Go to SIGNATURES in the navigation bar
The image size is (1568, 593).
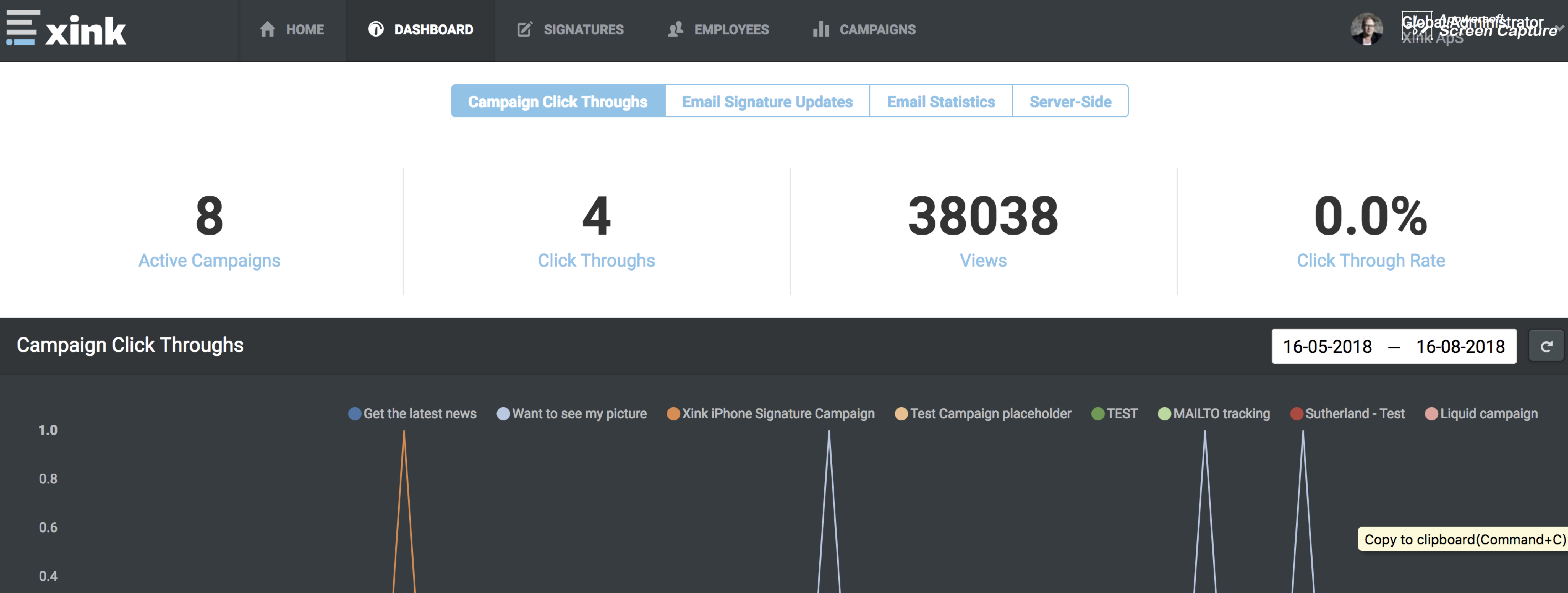point(570,29)
